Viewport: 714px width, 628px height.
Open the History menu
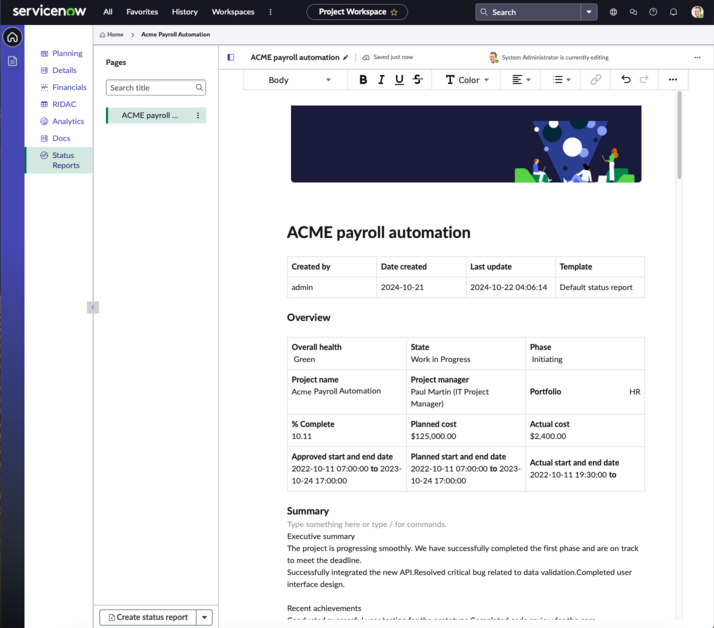pos(184,12)
